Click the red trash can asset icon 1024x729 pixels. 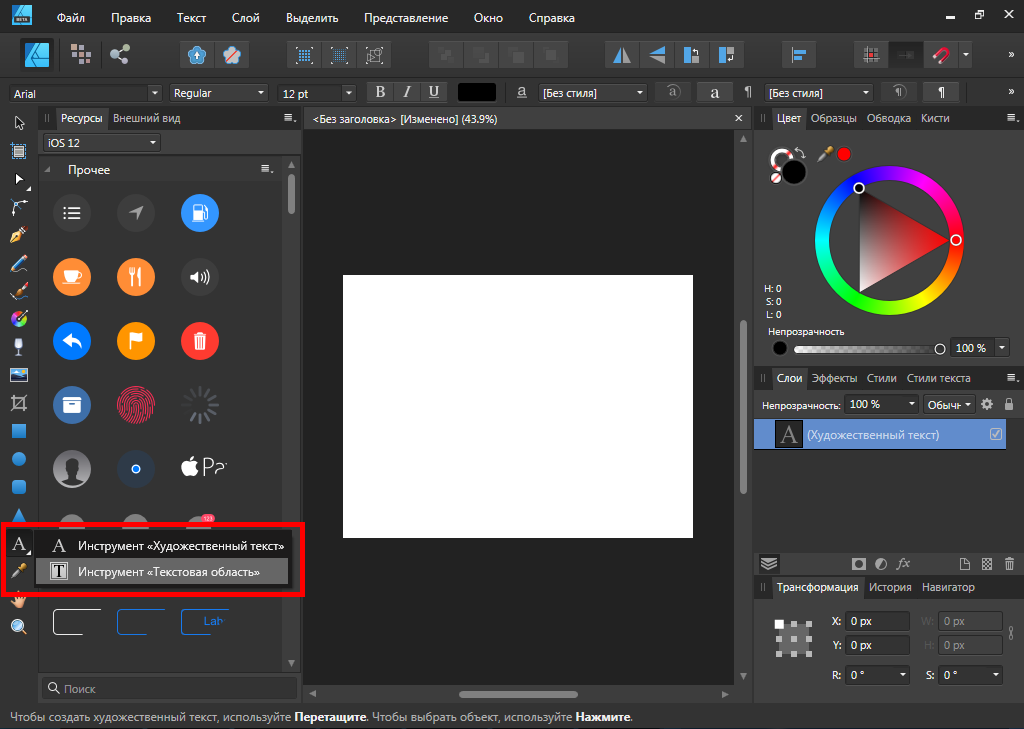pos(200,341)
